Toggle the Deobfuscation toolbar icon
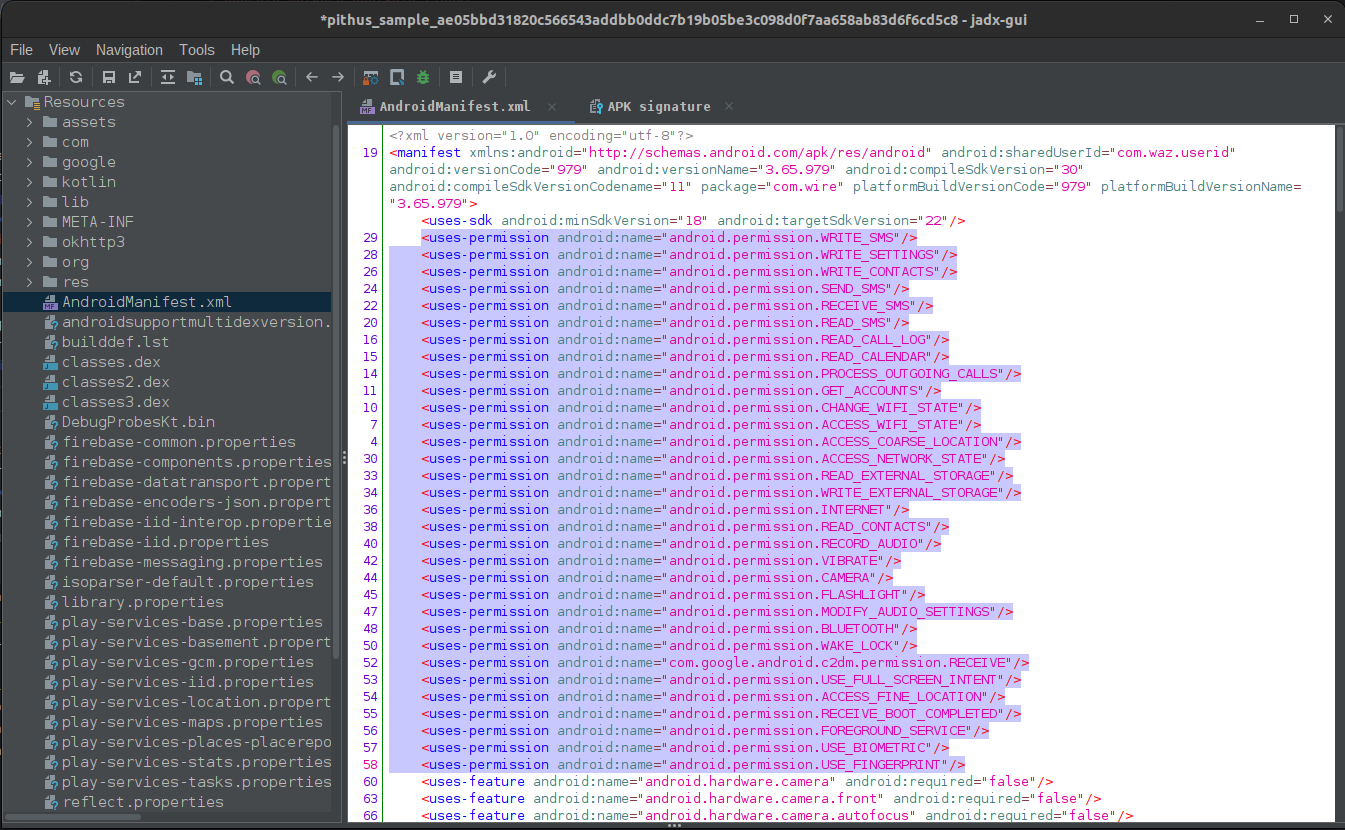The image size is (1345, 830). coord(371,77)
